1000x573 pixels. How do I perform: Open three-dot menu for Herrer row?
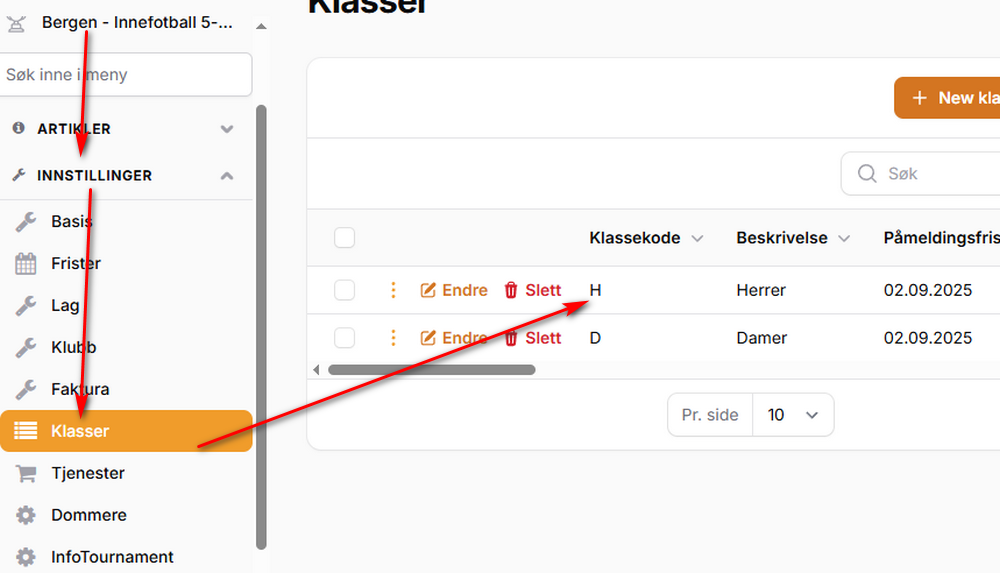tap(393, 290)
